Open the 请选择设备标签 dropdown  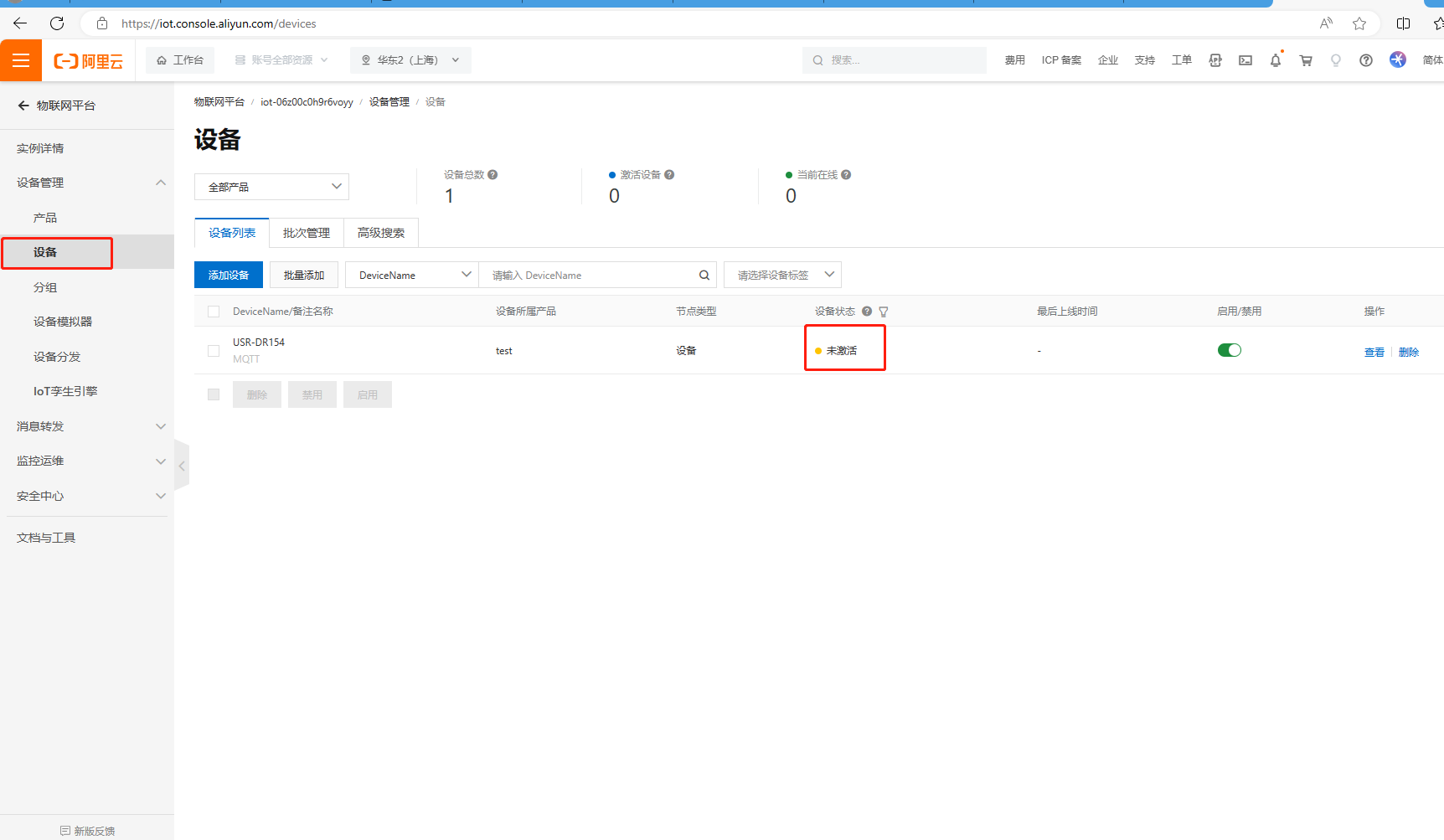click(781, 276)
